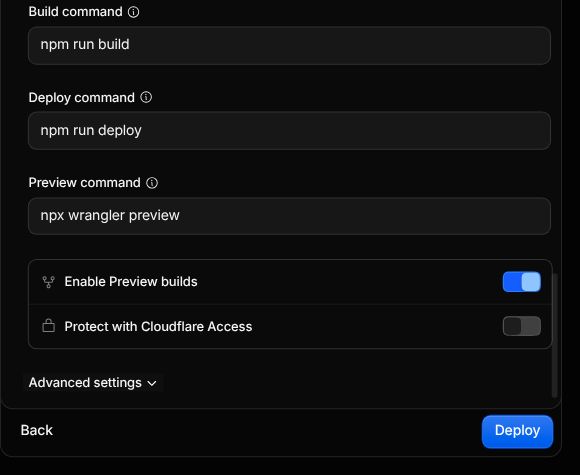Click the "Protect with Cloudflare Access" text
This screenshot has width=580, height=475.
pos(158,326)
